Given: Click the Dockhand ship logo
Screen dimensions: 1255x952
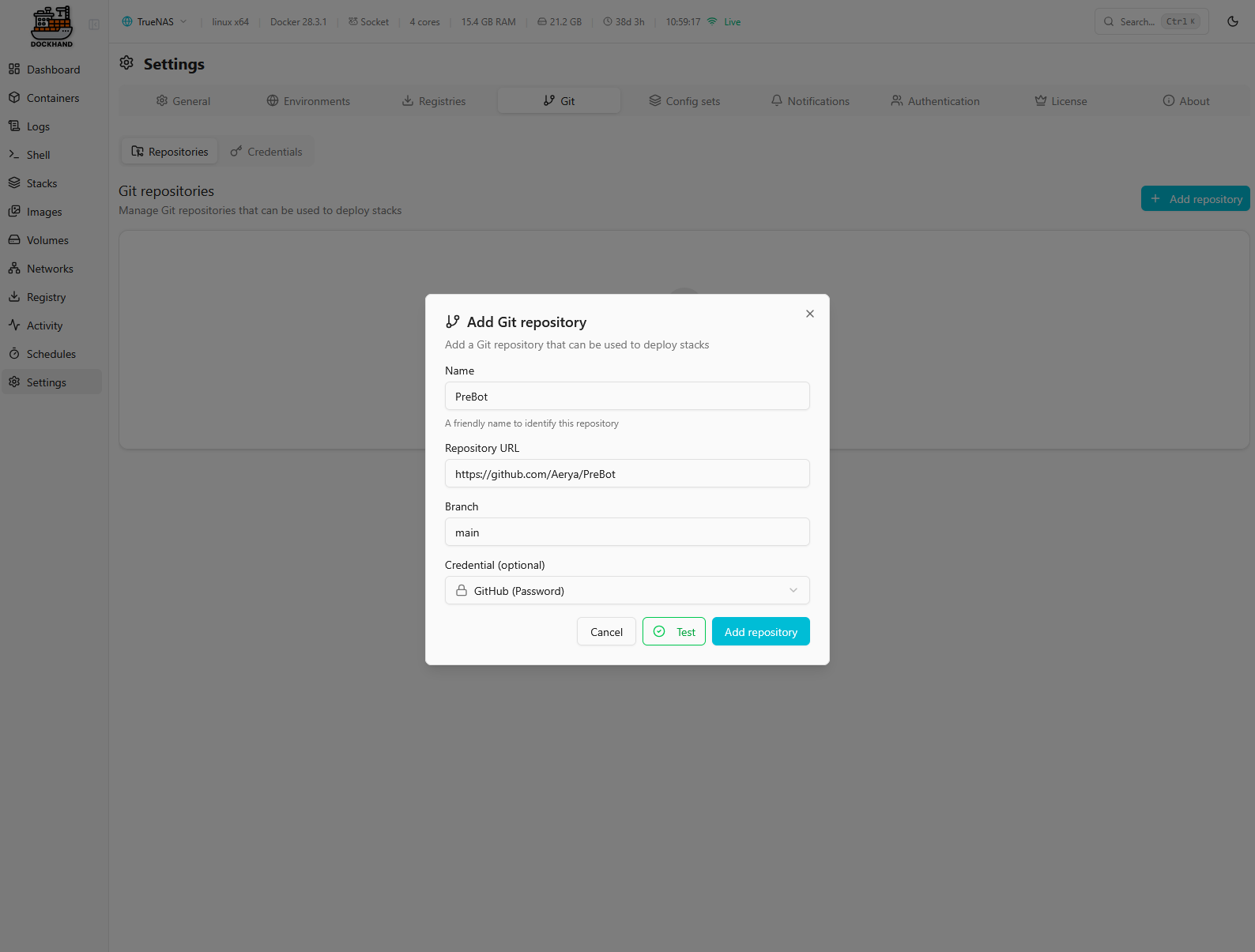Looking at the screenshot, I should [51, 25].
